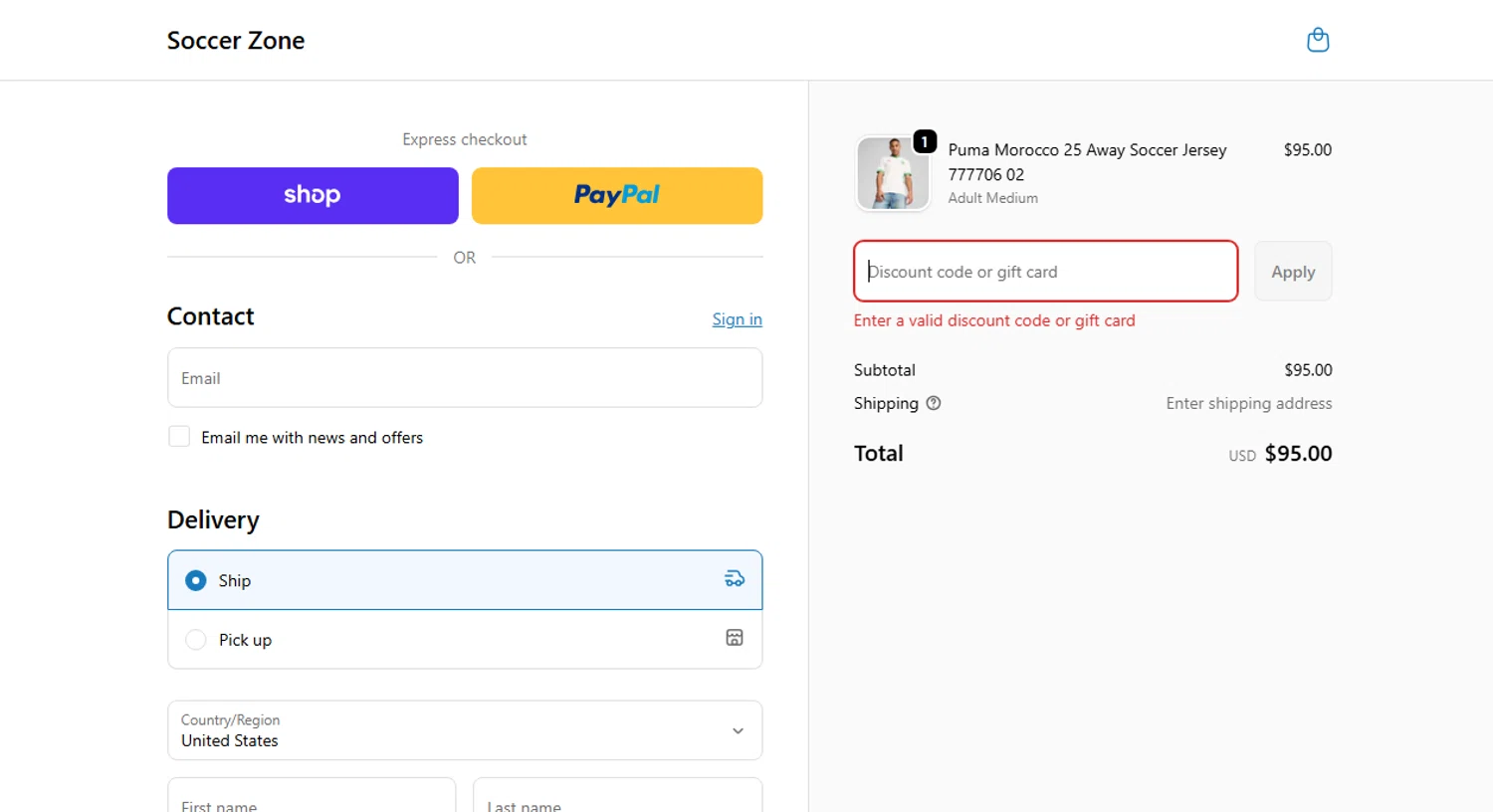Click the Apply discount button
The image size is (1493, 812).
click(1293, 272)
